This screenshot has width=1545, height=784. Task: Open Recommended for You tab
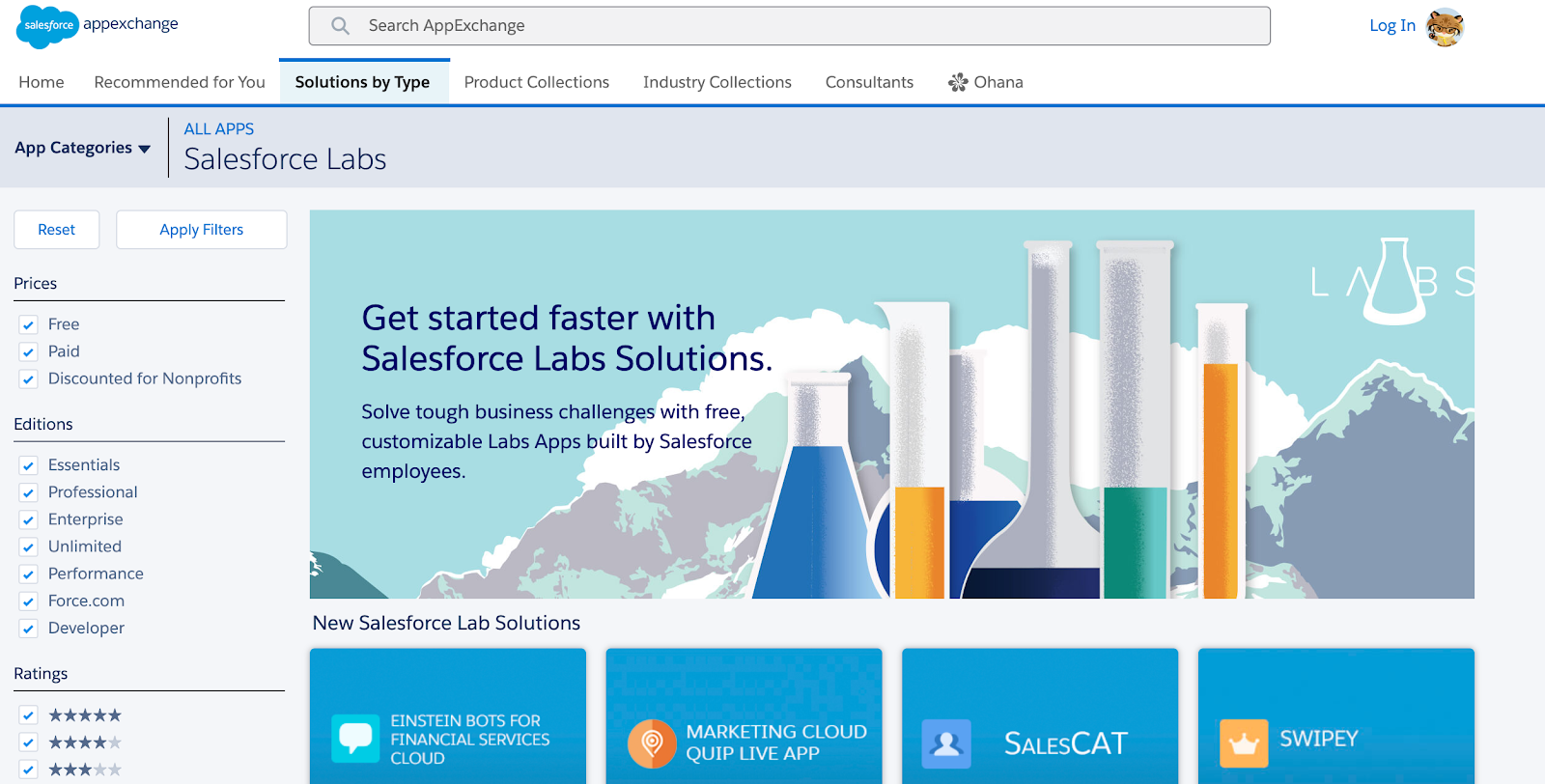180,82
